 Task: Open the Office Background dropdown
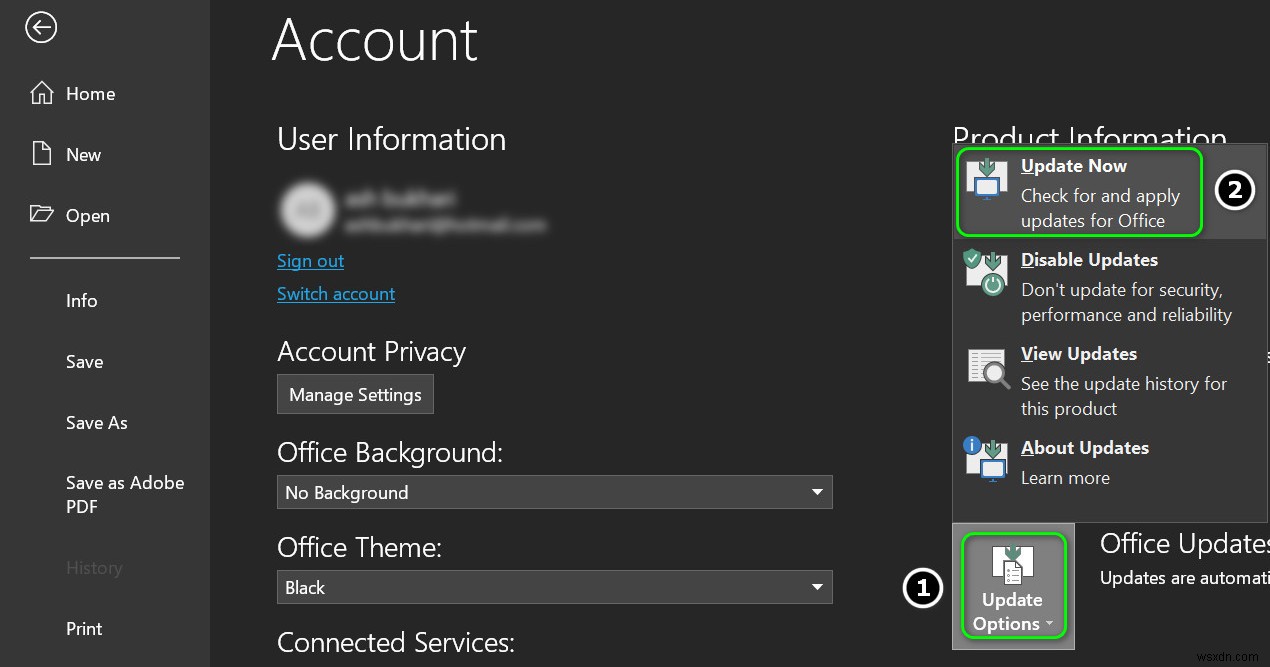(818, 492)
